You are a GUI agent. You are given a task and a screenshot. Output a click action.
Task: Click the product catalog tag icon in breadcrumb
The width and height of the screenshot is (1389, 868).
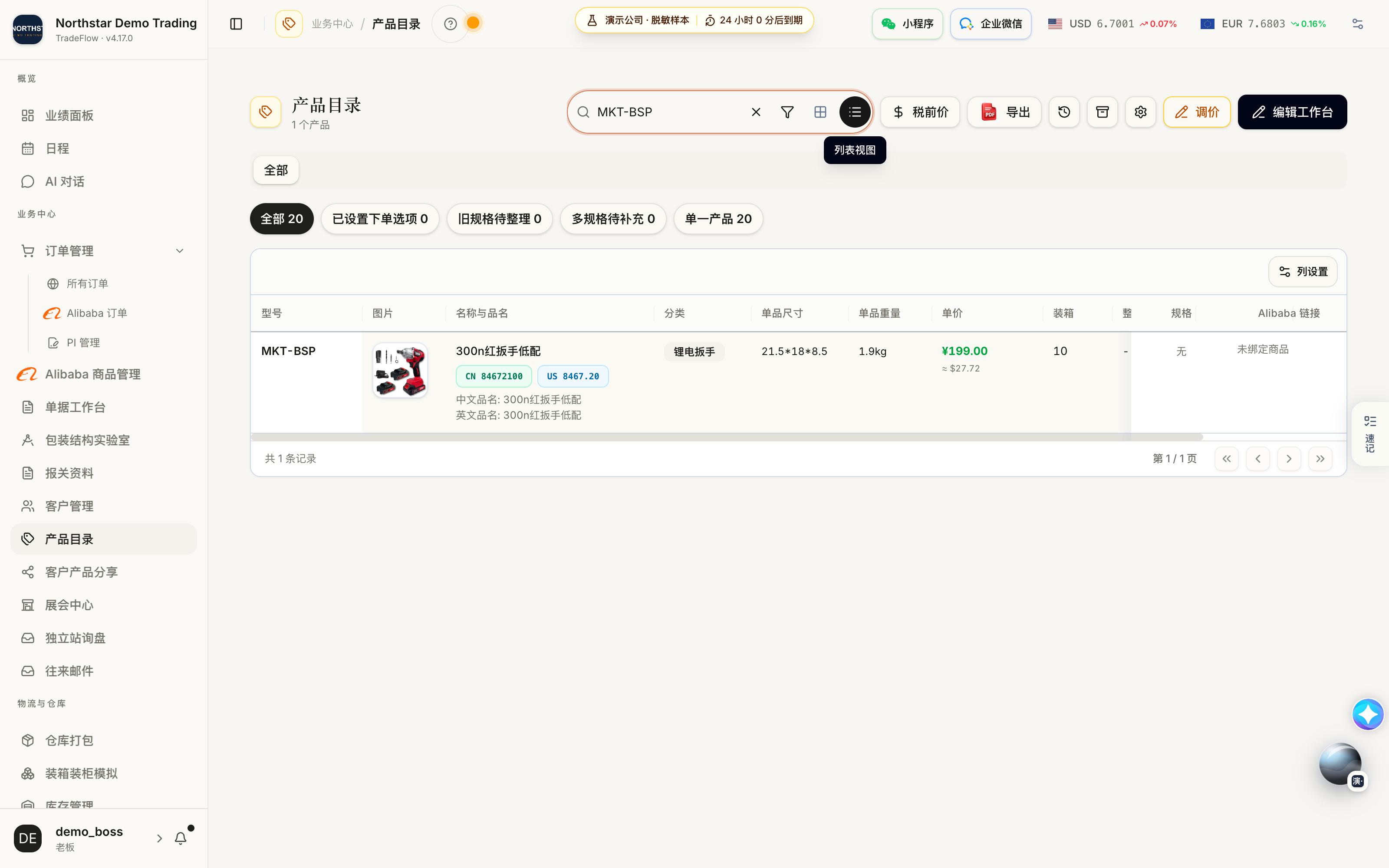point(289,23)
